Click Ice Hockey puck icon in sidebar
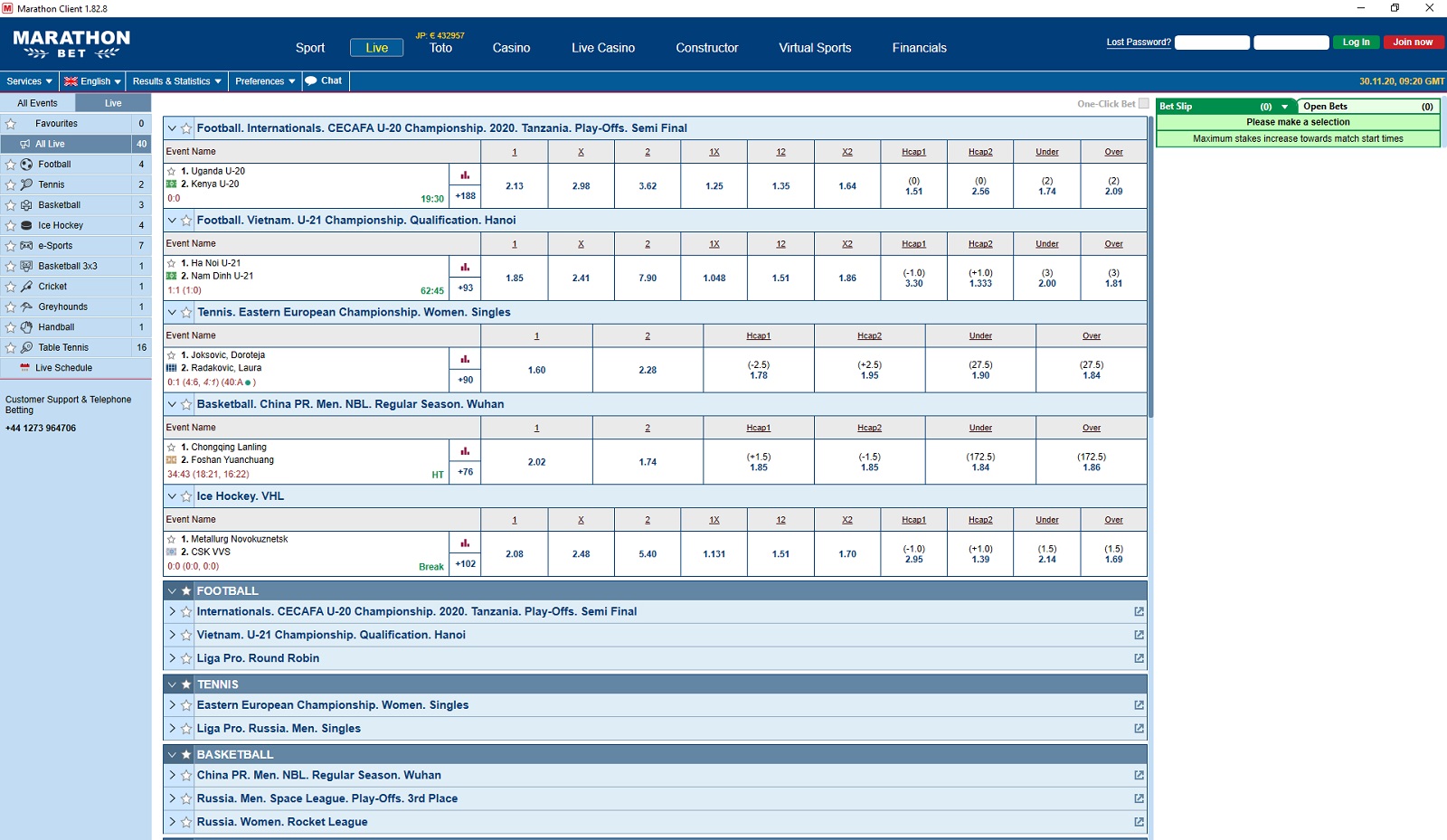 coord(26,225)
